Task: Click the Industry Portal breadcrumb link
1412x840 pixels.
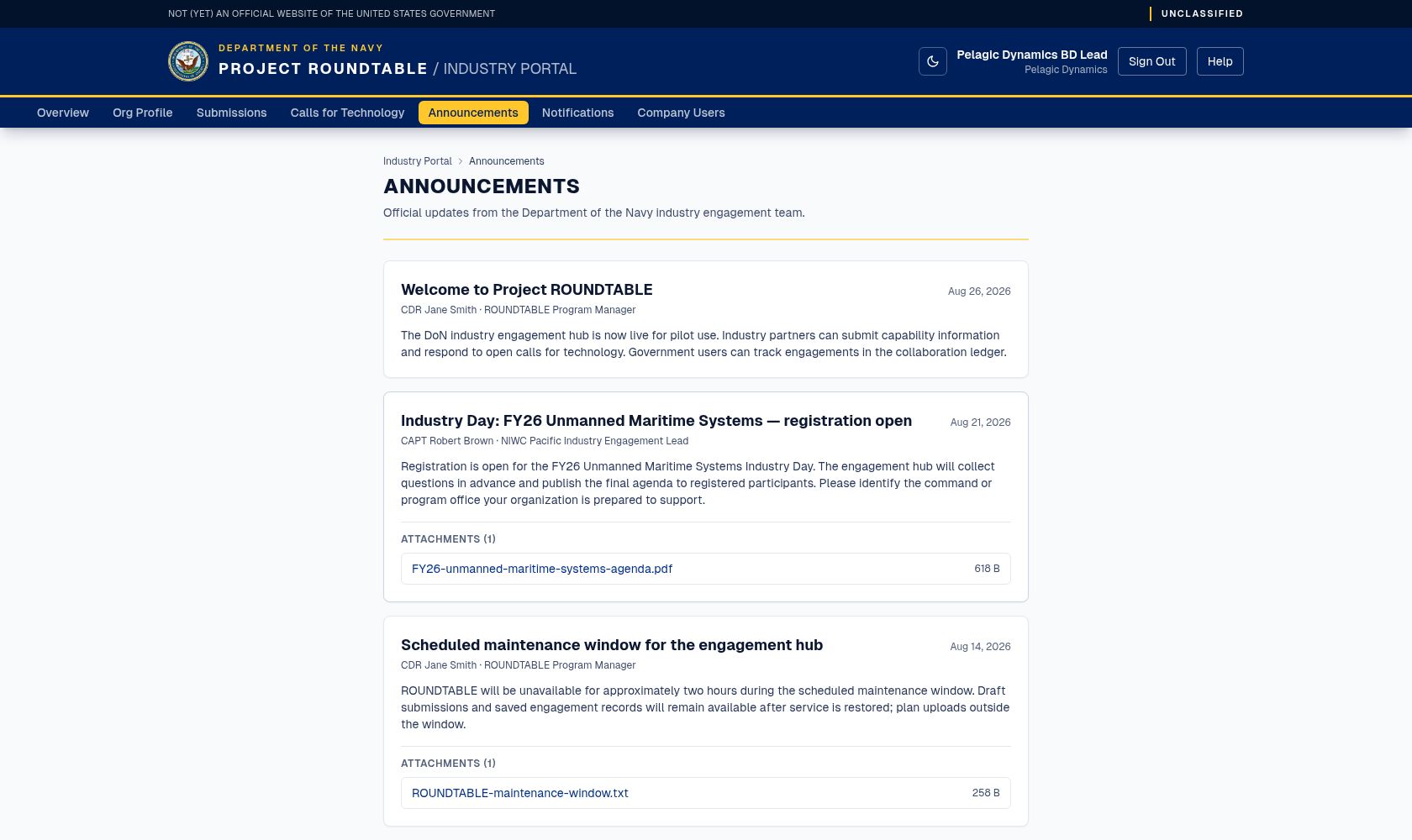Action: 418,161
